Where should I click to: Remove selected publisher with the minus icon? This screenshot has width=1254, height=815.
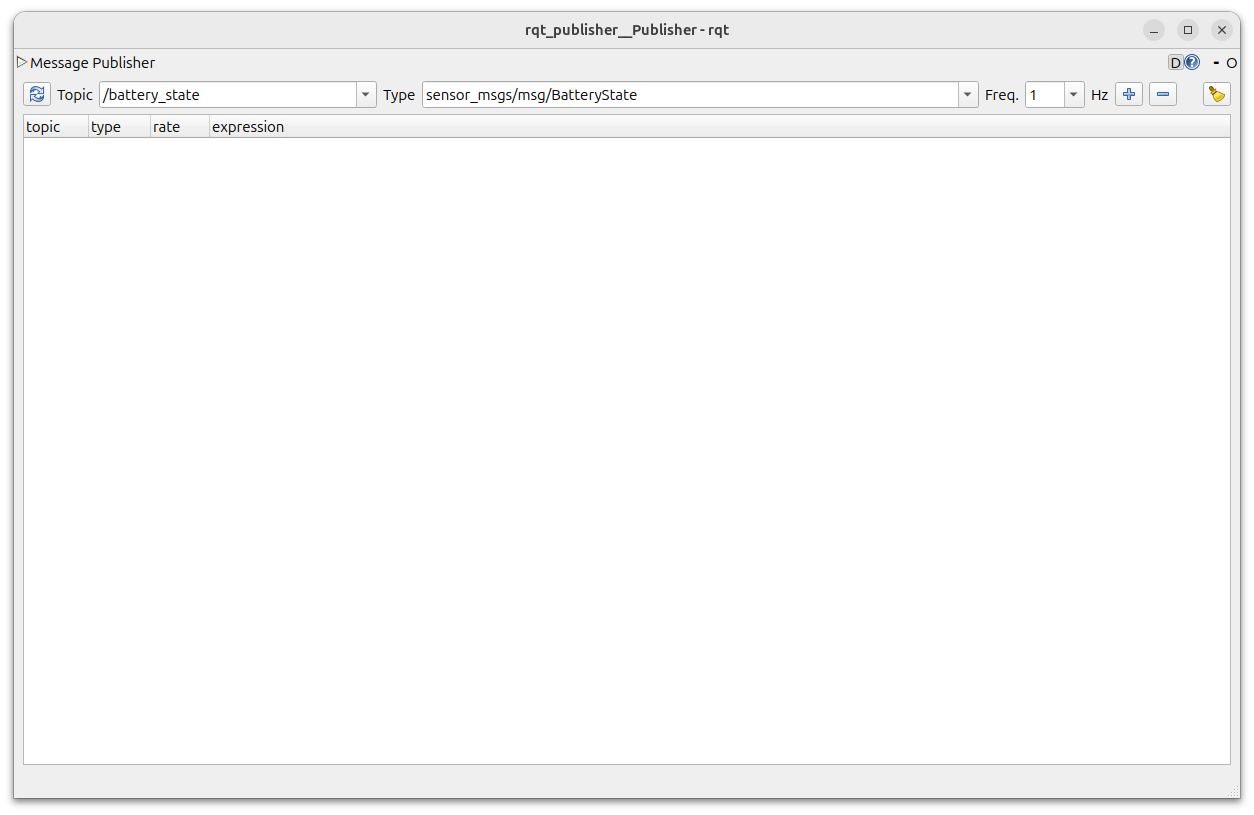tap(1163, 95)
